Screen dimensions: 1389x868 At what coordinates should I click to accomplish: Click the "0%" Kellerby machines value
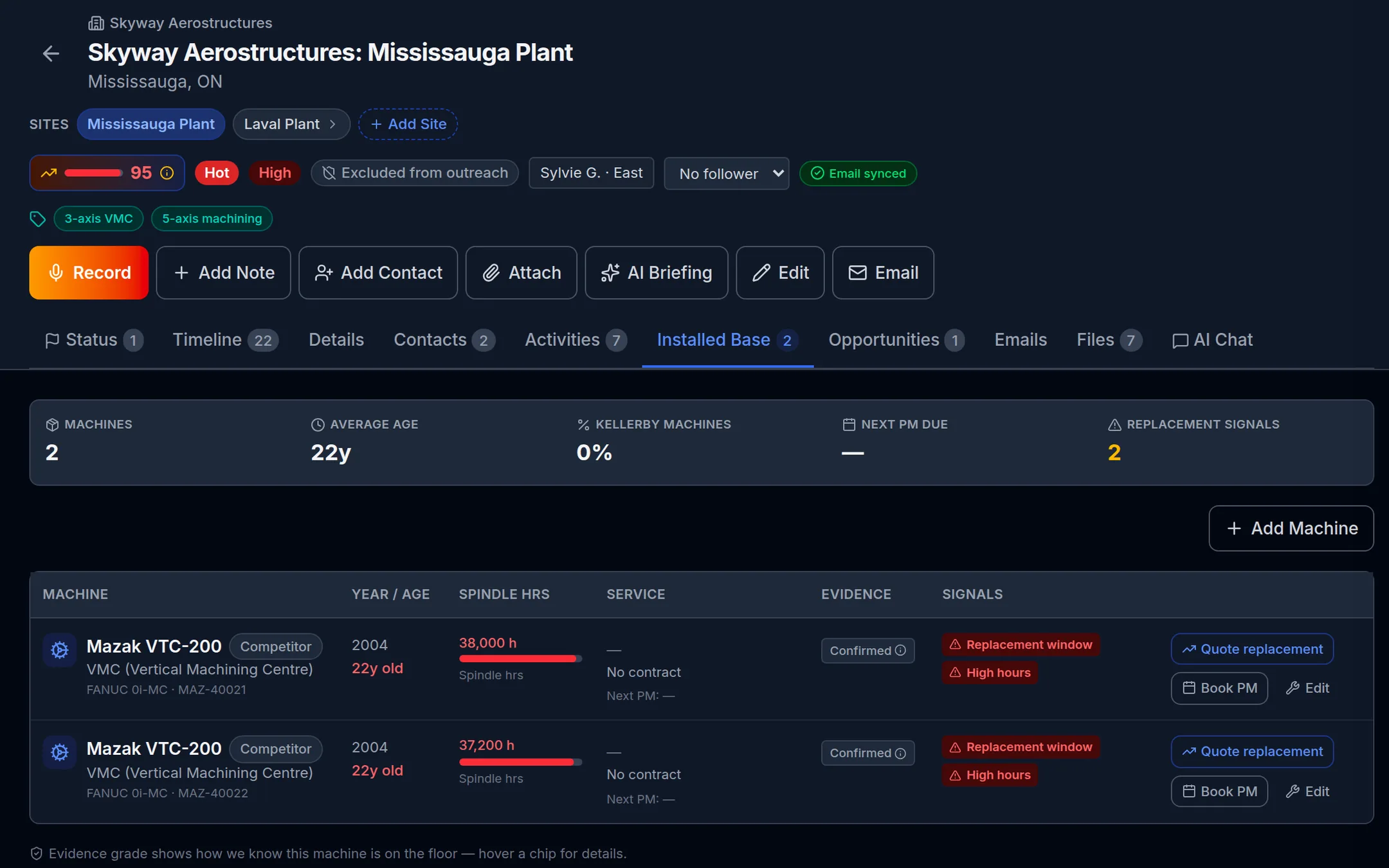(x=594, y=453)
